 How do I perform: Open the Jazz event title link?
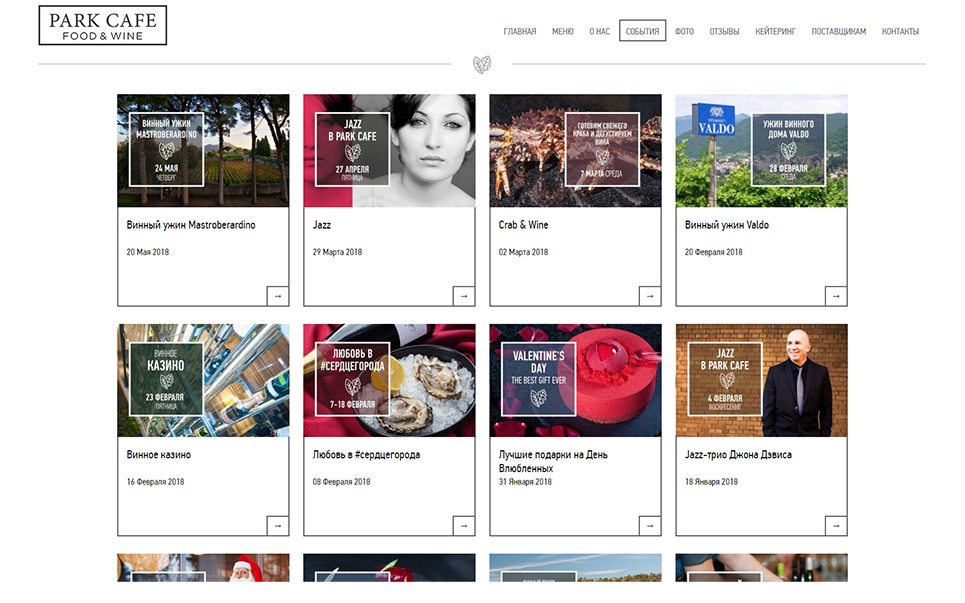click(322, 225)
